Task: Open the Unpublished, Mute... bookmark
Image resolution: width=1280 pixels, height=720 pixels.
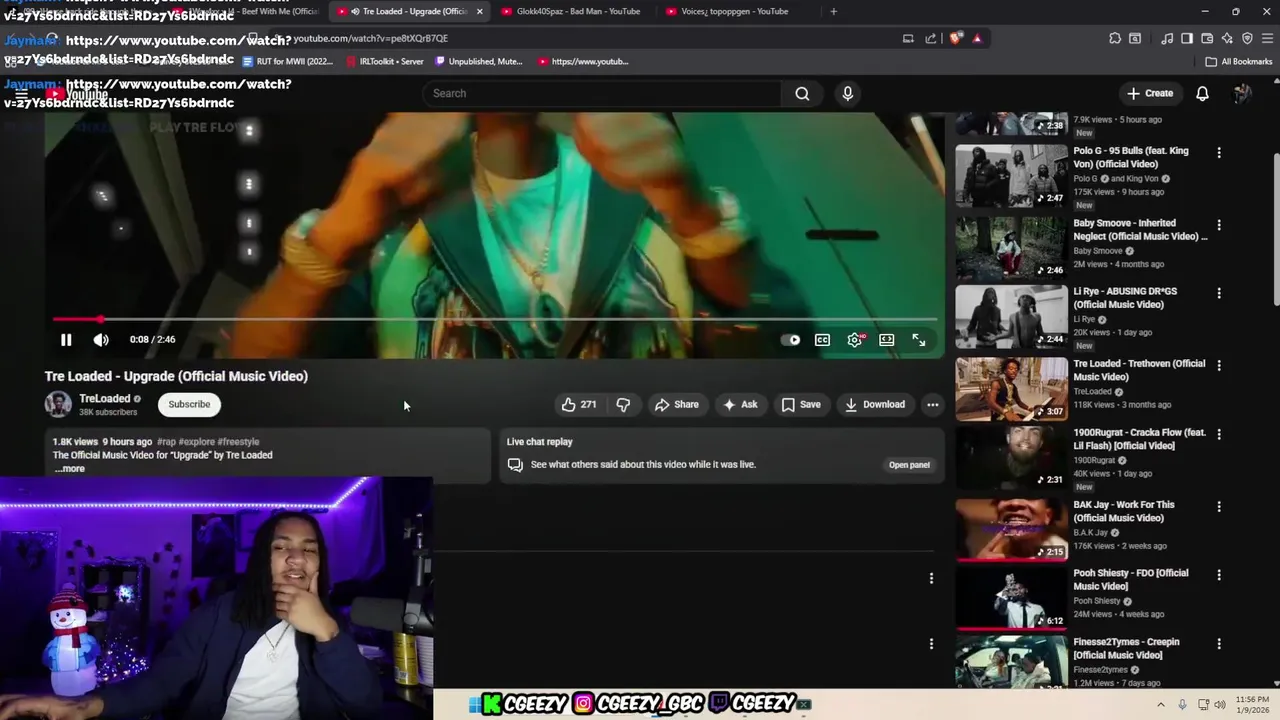Action: point(478,61)
